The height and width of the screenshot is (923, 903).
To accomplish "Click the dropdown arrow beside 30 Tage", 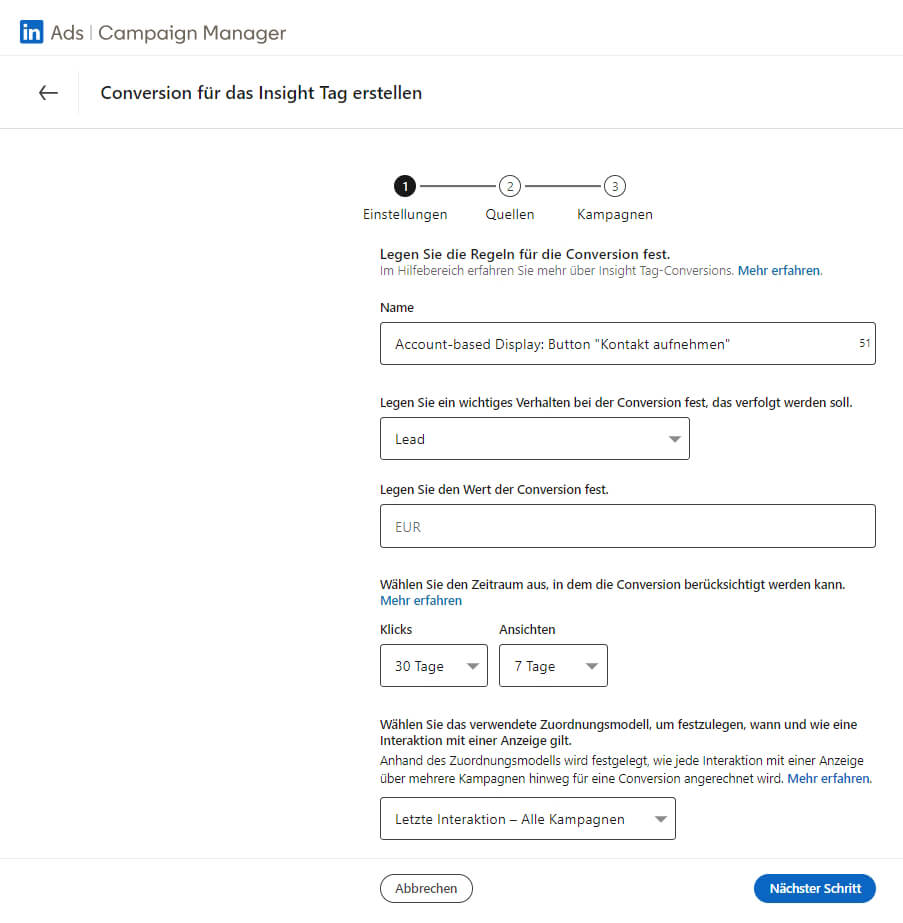I will coord(472,665).
